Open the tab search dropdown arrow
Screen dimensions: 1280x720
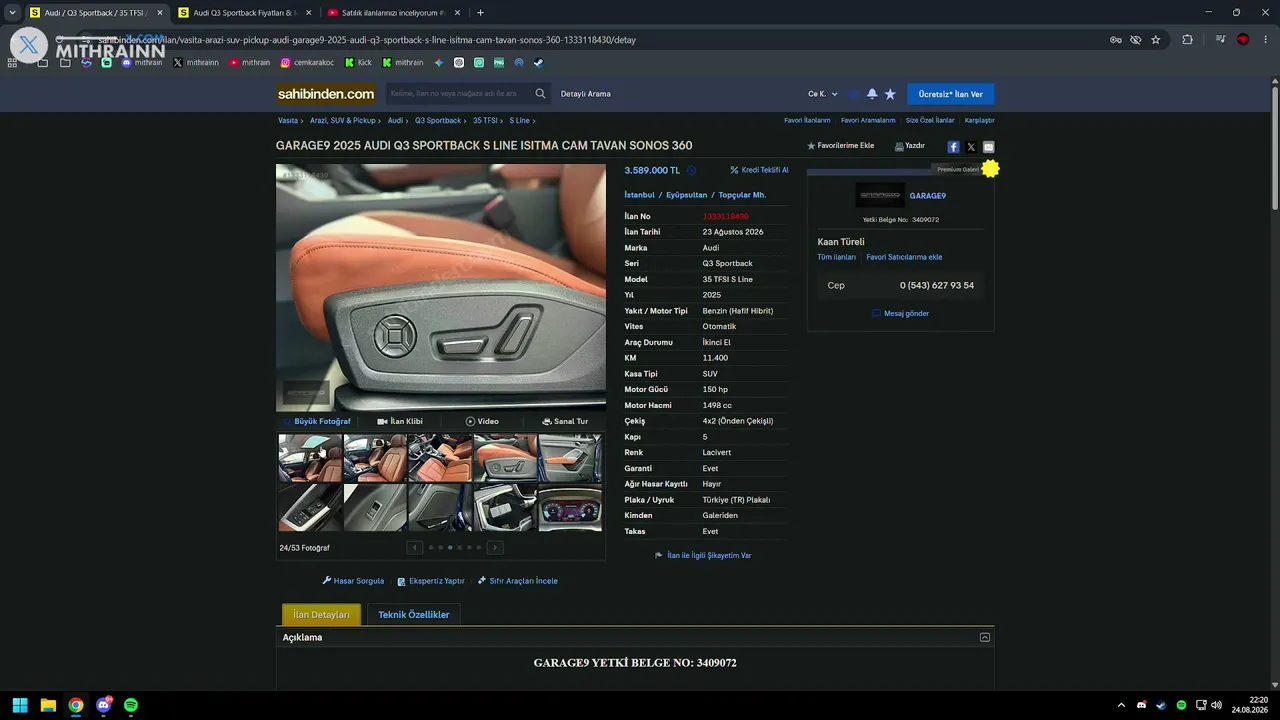click(12, 13)
